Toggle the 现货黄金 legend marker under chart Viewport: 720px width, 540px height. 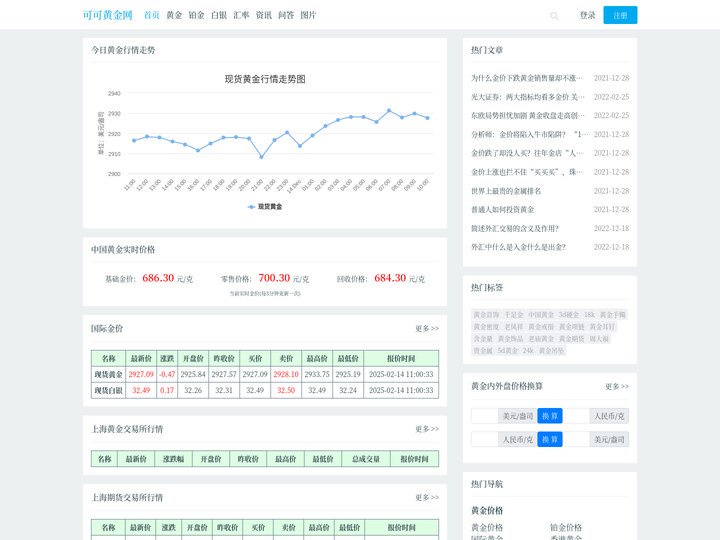[x=252, y=207]
